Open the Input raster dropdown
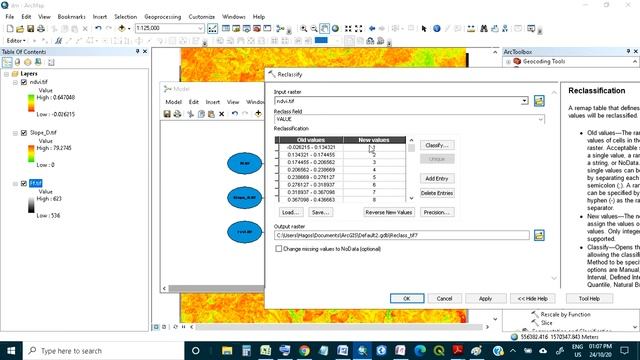 (524, 101)
